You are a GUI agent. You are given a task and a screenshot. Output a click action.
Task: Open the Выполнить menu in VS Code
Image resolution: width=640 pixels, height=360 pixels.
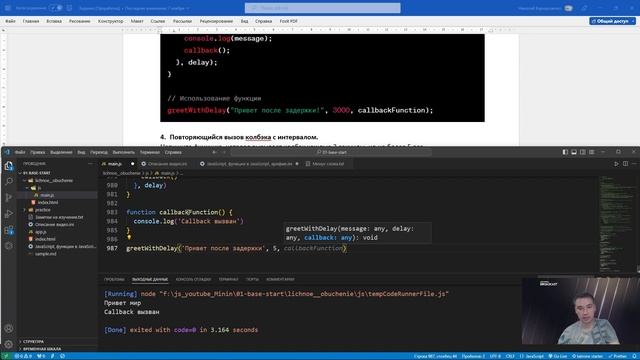click(x=123, y=152)
